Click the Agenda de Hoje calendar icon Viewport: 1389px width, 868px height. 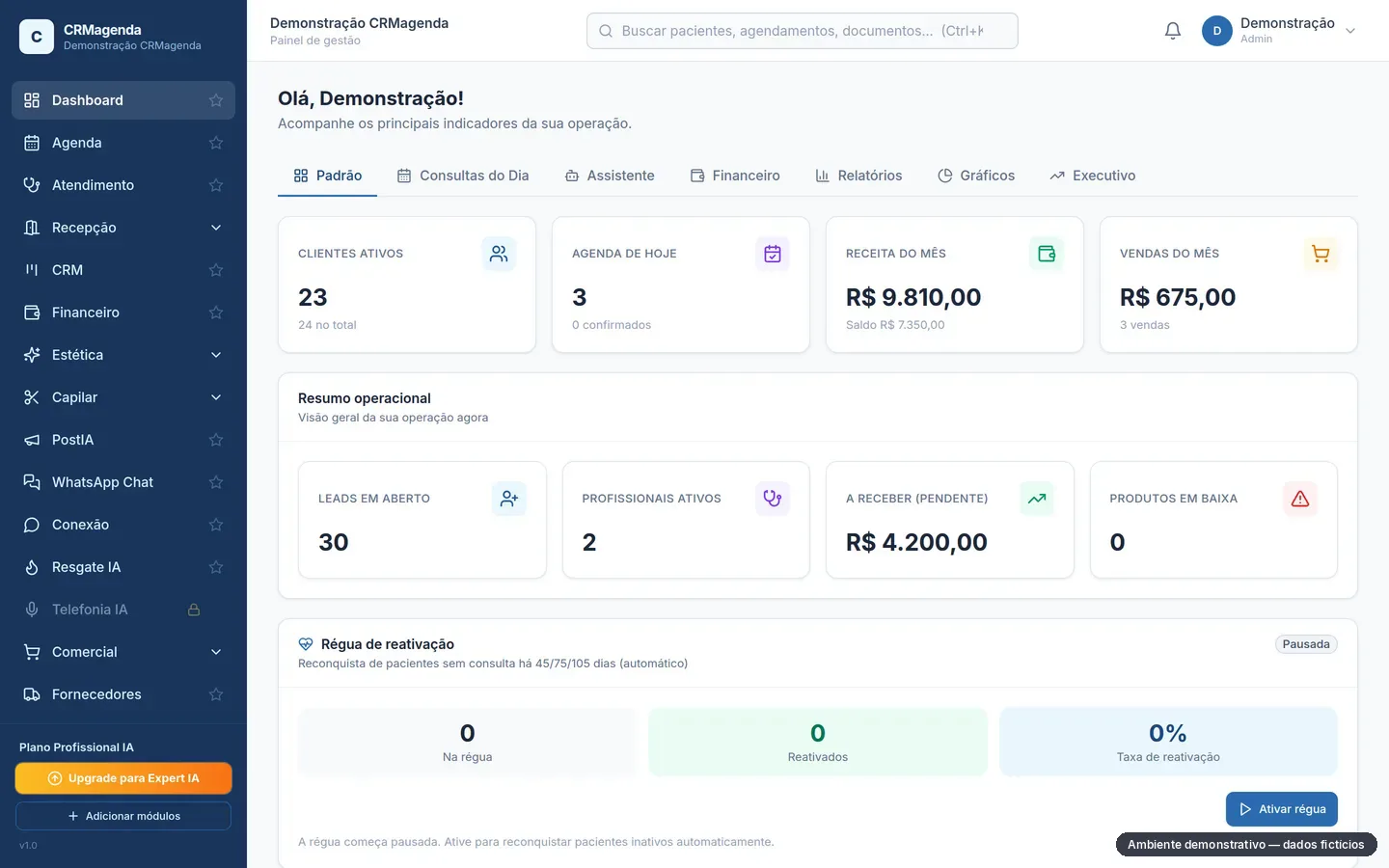pyautogui.click(x=773, y=254)
